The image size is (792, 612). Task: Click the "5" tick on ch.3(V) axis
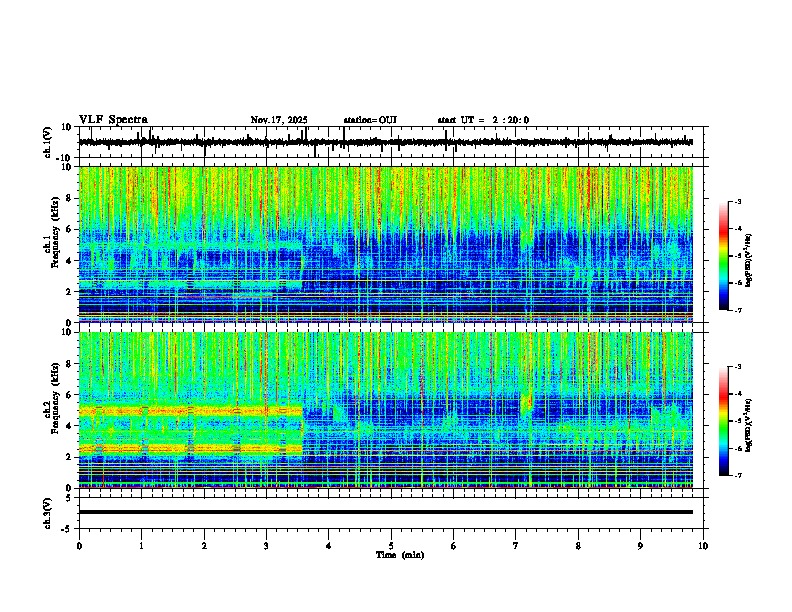[70, 497]
